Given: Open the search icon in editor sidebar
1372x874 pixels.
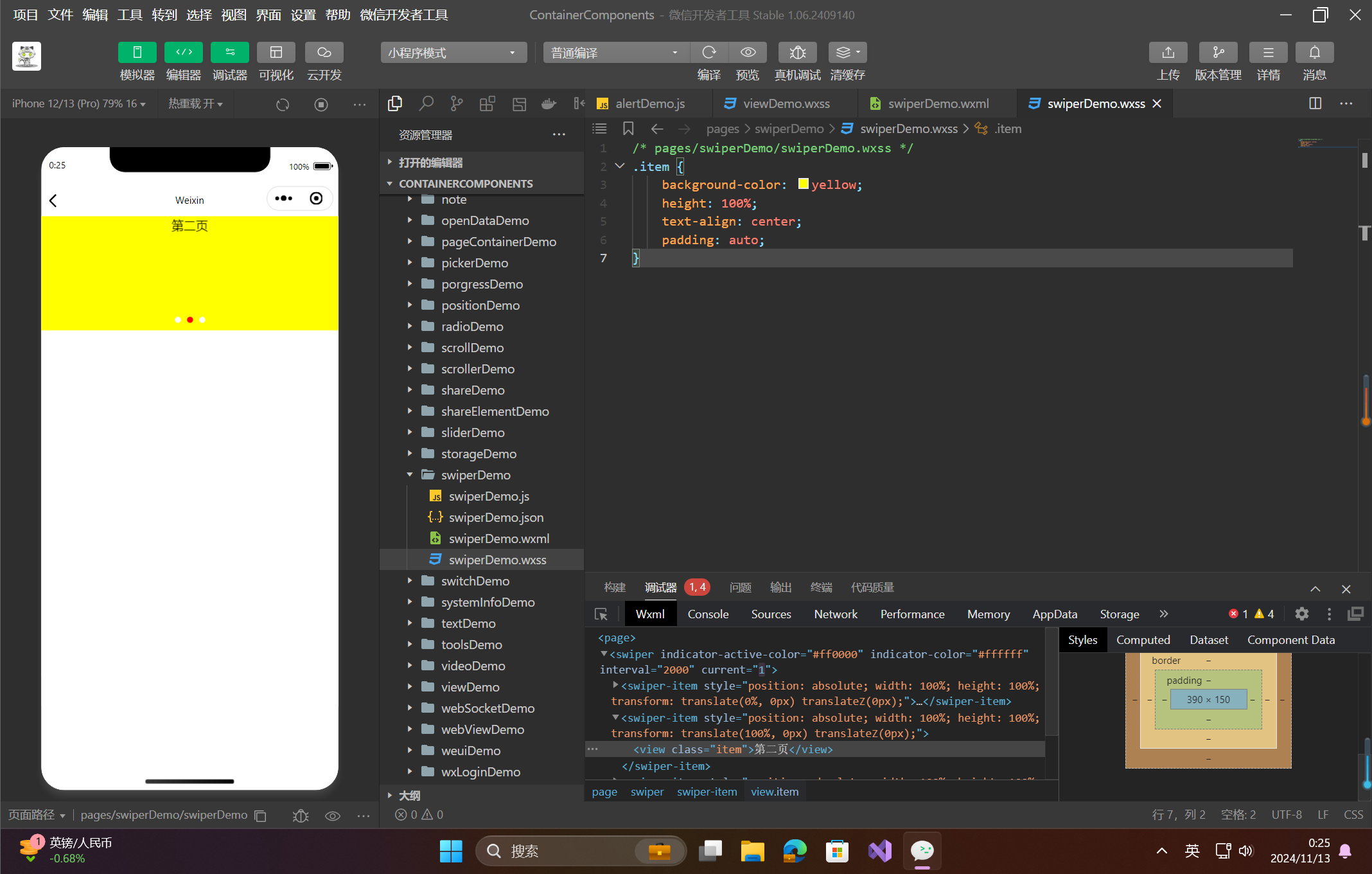Looking at the screenshot, I should [426, 103].
